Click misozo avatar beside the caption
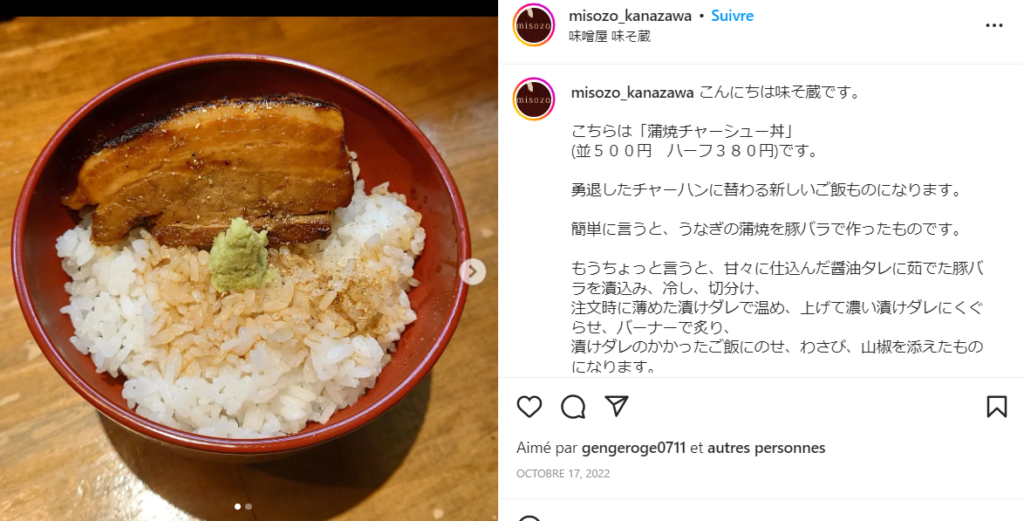Viewport: 1024px width, 521px height. coord(534,99)
